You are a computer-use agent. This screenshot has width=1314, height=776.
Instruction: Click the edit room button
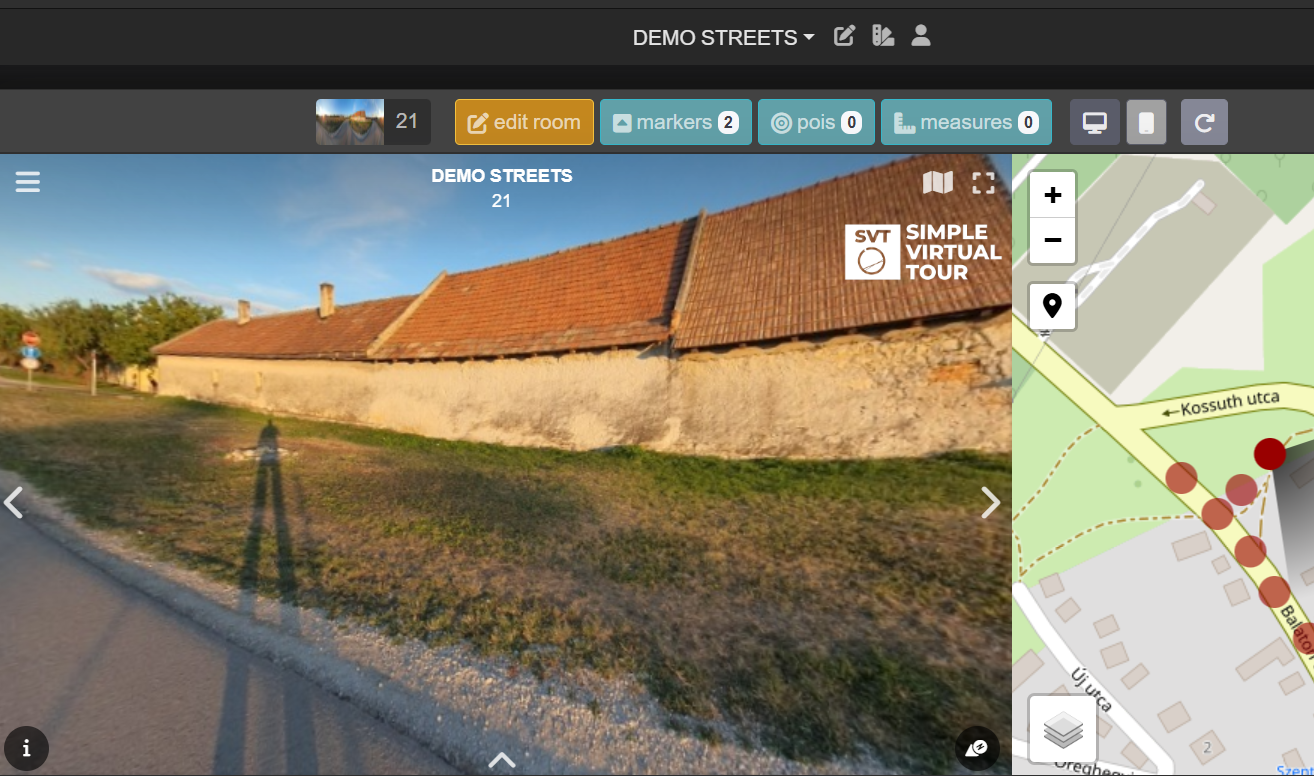point(524,122)
